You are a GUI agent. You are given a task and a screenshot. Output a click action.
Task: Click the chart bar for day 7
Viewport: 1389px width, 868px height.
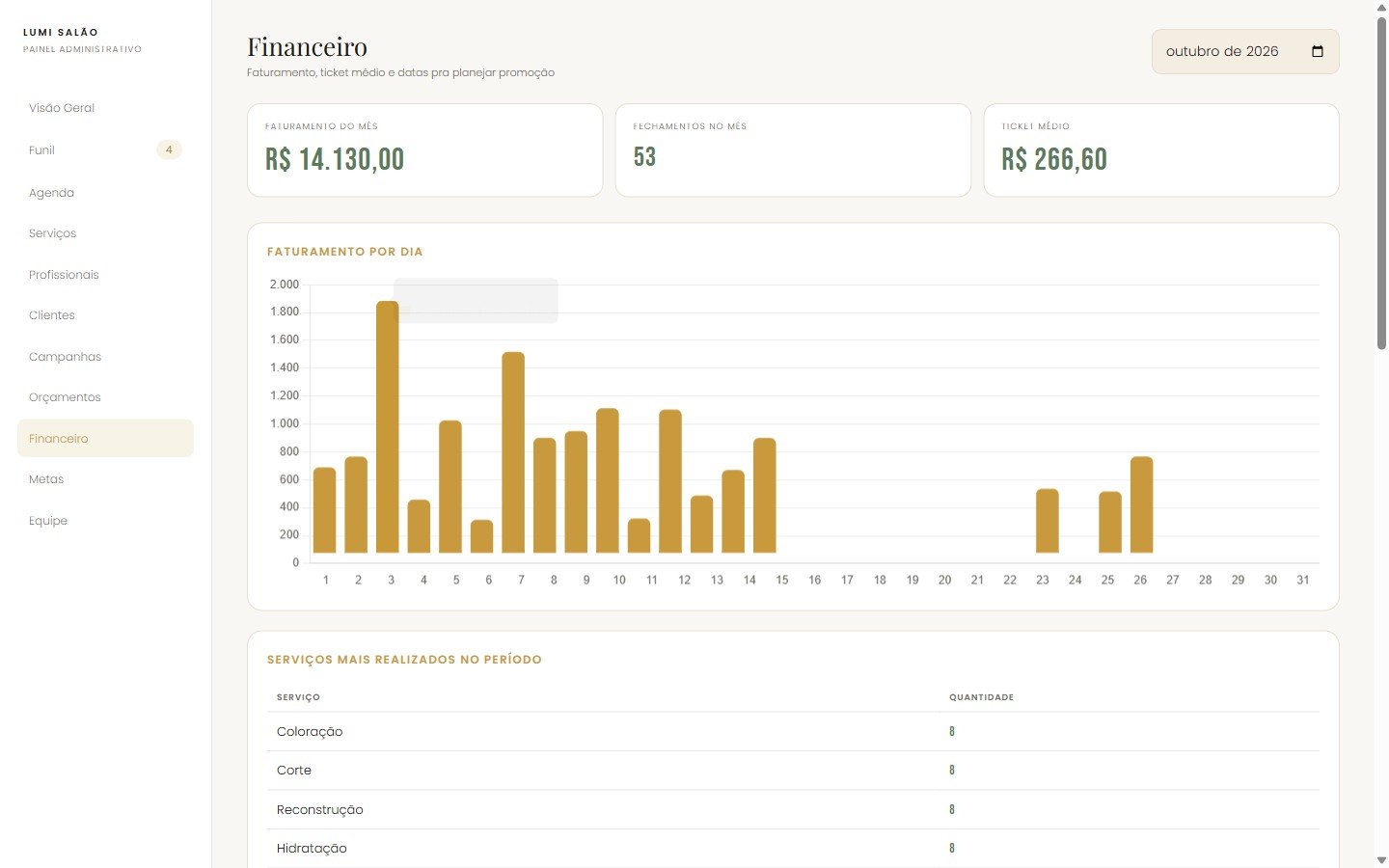click(x=513, y=452)
